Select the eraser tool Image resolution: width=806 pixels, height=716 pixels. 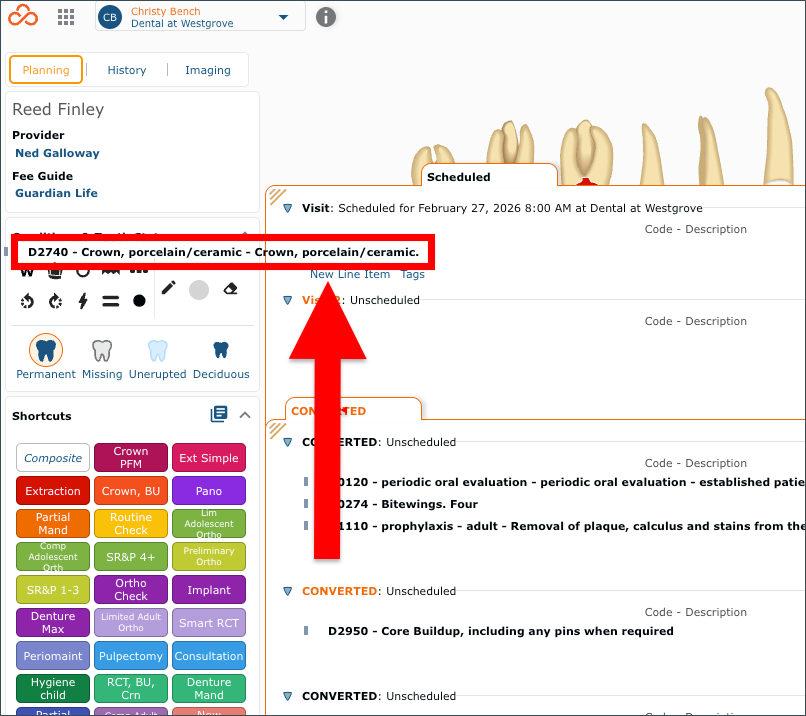(230, 289)
